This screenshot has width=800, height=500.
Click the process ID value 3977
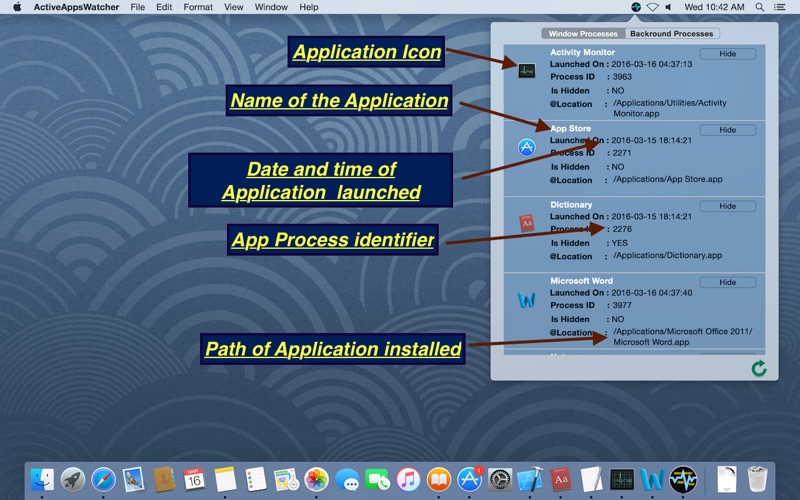[622, 305]
